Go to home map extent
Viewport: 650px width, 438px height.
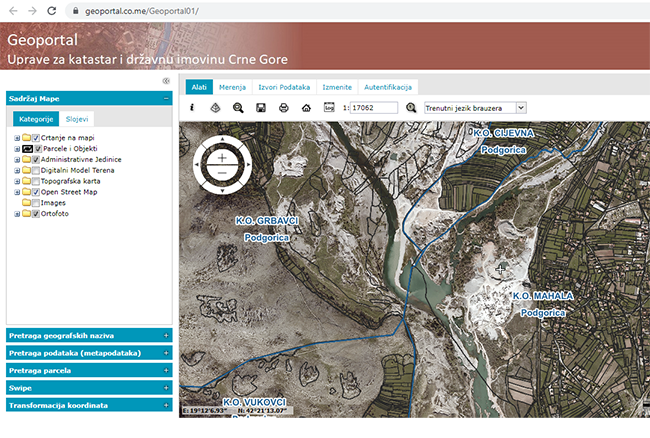(x=306, y=107)
